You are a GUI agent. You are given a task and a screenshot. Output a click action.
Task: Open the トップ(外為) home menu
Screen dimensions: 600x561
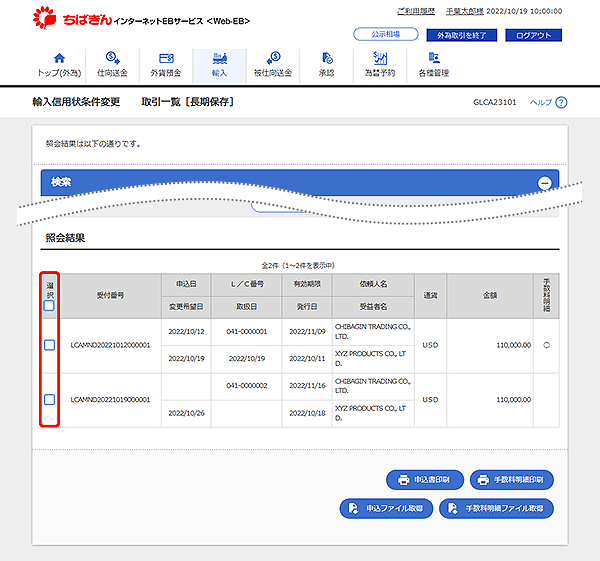click(x=59, y=65)
